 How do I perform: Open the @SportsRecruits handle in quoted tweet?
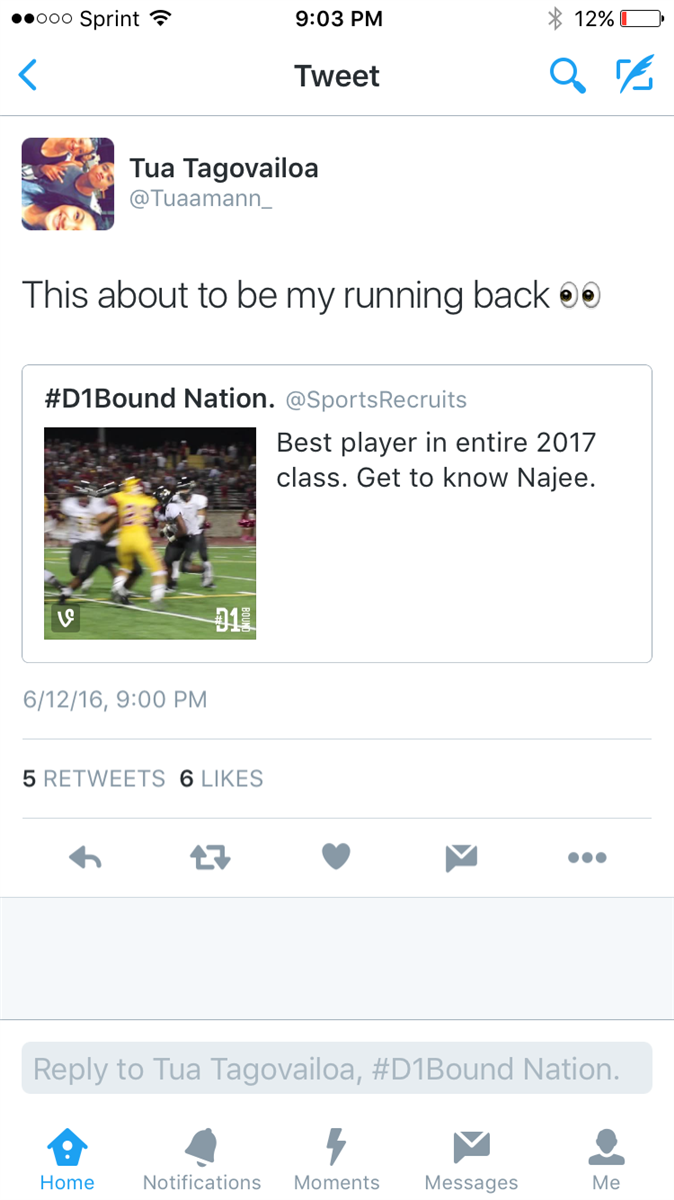(x=376, y=400)
